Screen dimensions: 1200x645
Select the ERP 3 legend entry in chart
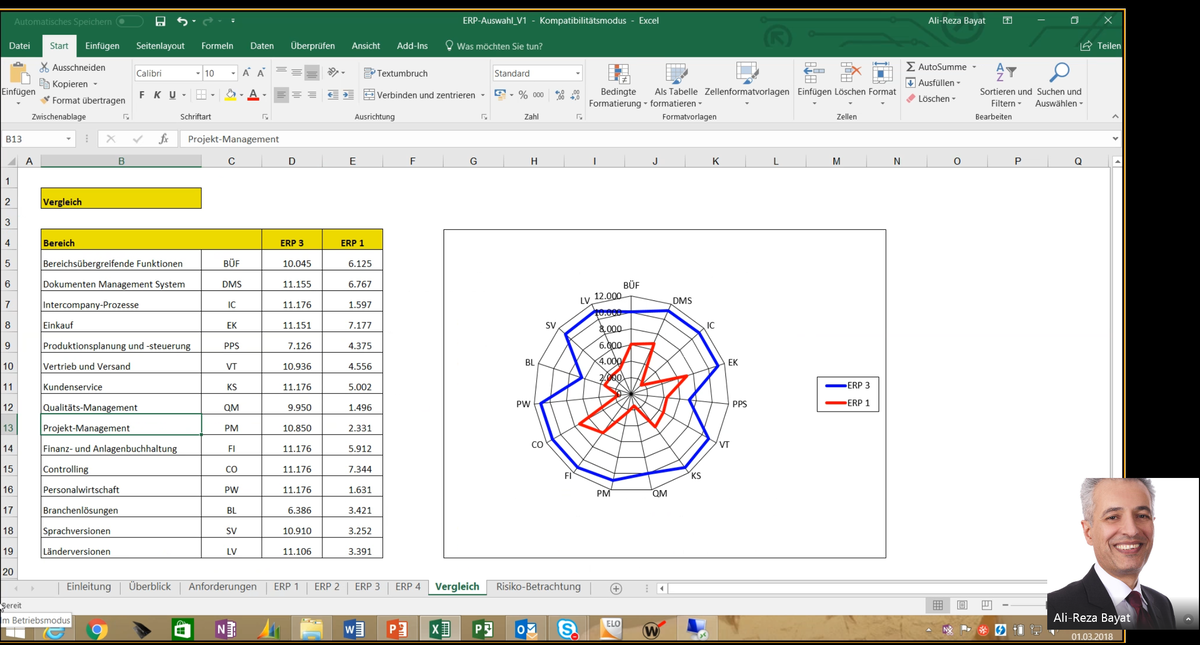pyautogui.click(x=848, y=385)
